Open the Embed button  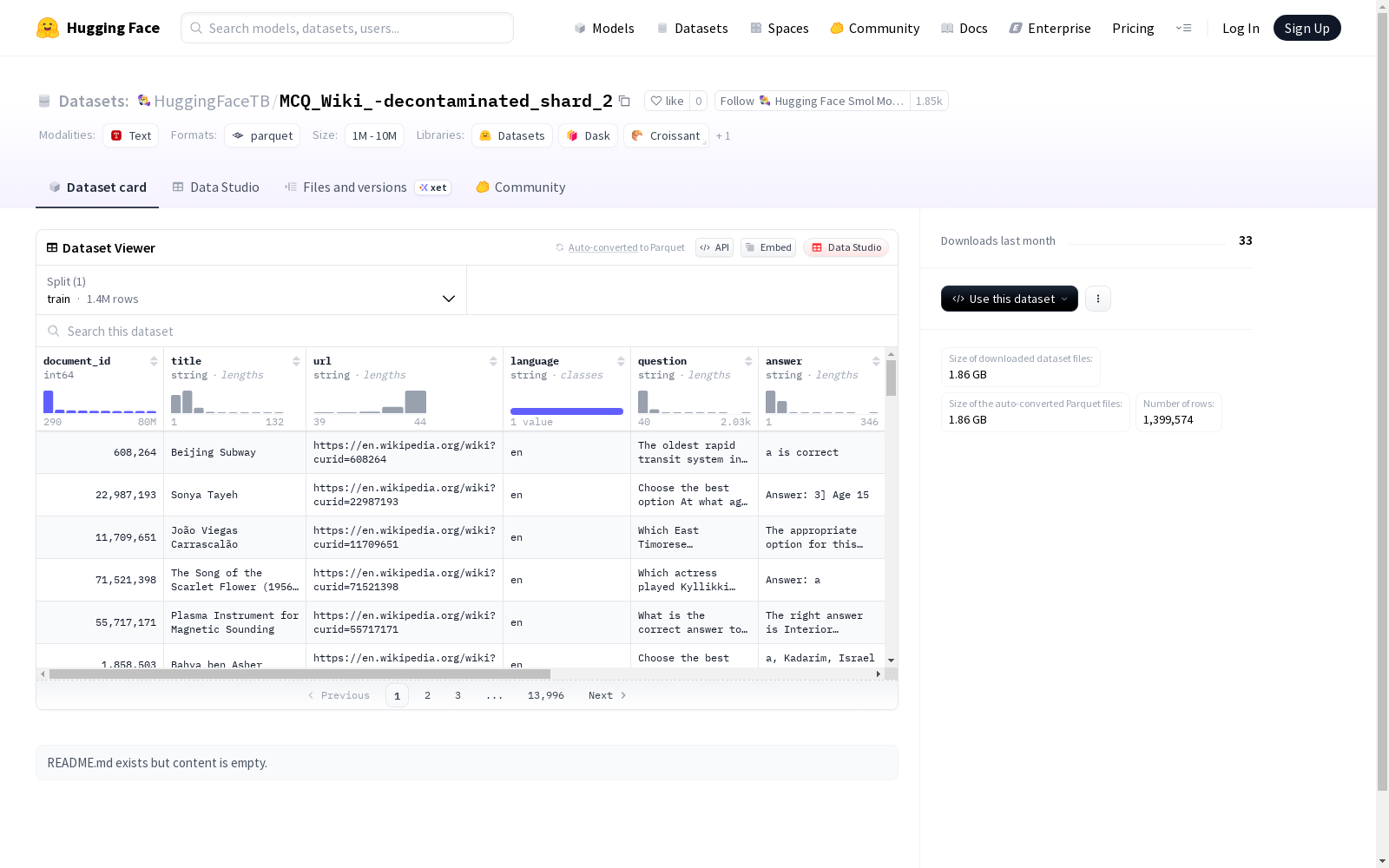pyautogui.click(x=768, y=247)
